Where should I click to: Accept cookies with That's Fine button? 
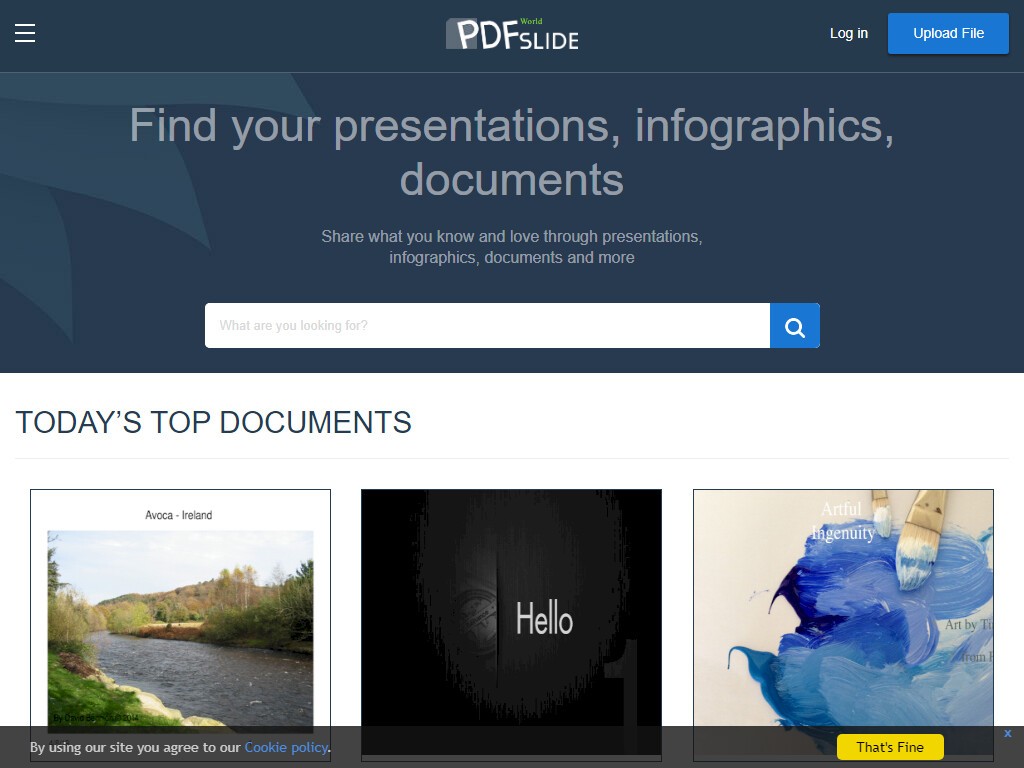[x=889, y=747]
